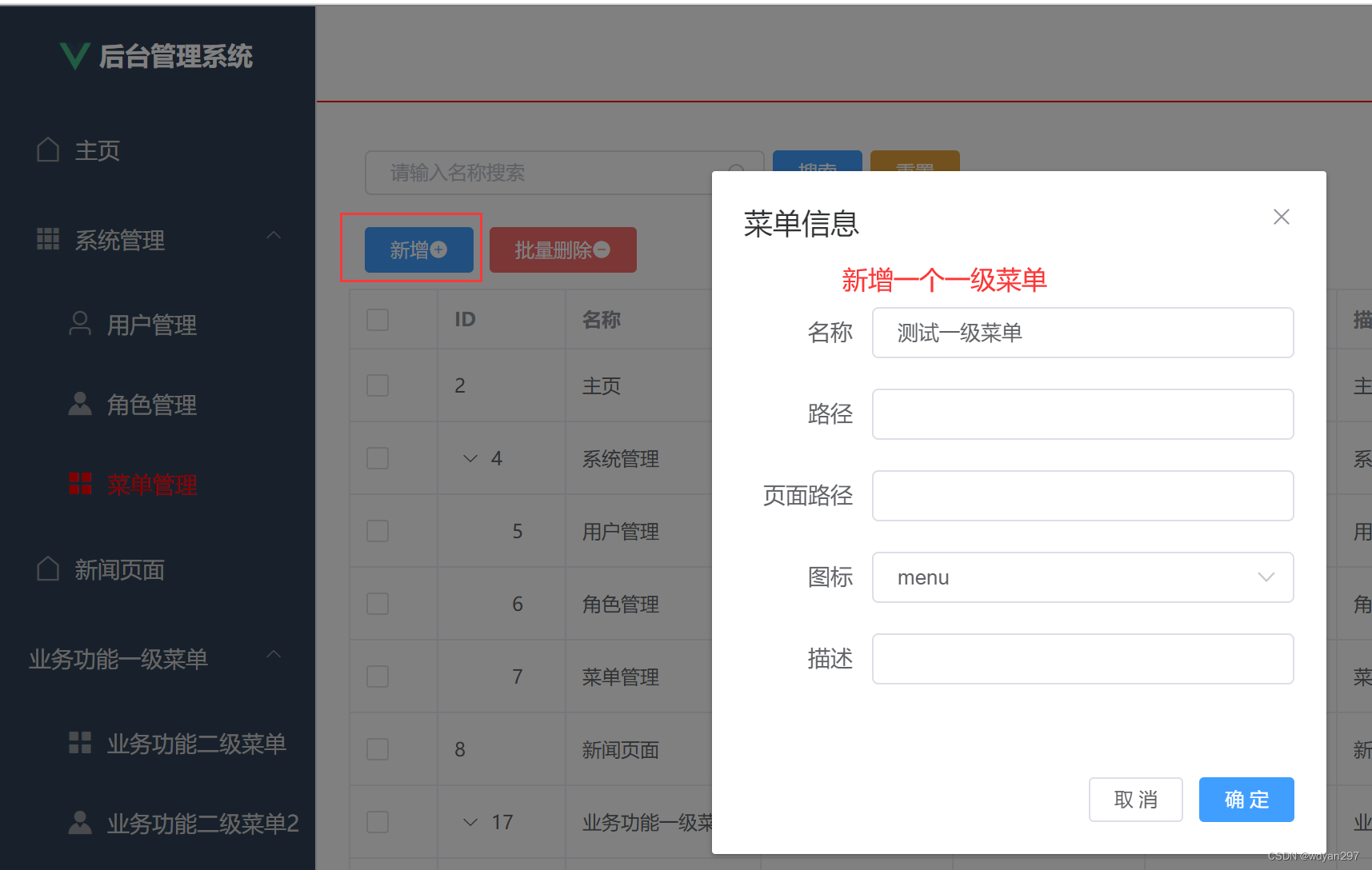The height and width of the screenshot is (870, 1372).
Task: Click the grid icon next to 系统管理
Action: click(x=48, y=238)
